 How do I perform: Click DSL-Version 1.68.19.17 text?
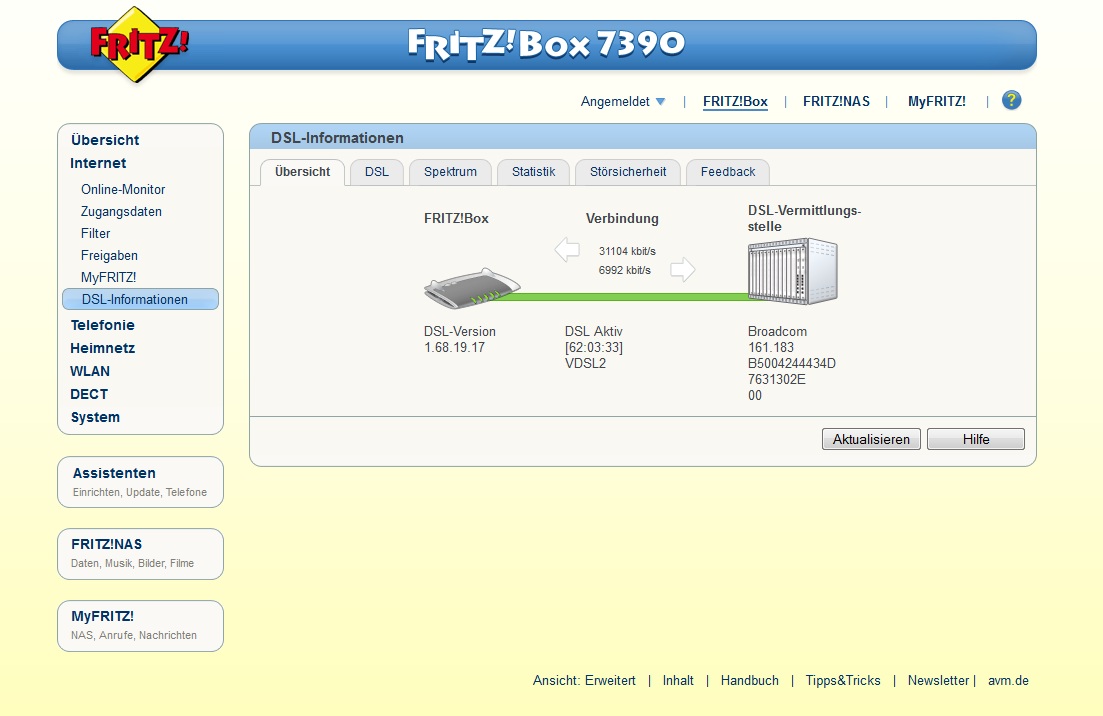click(459, 339)
